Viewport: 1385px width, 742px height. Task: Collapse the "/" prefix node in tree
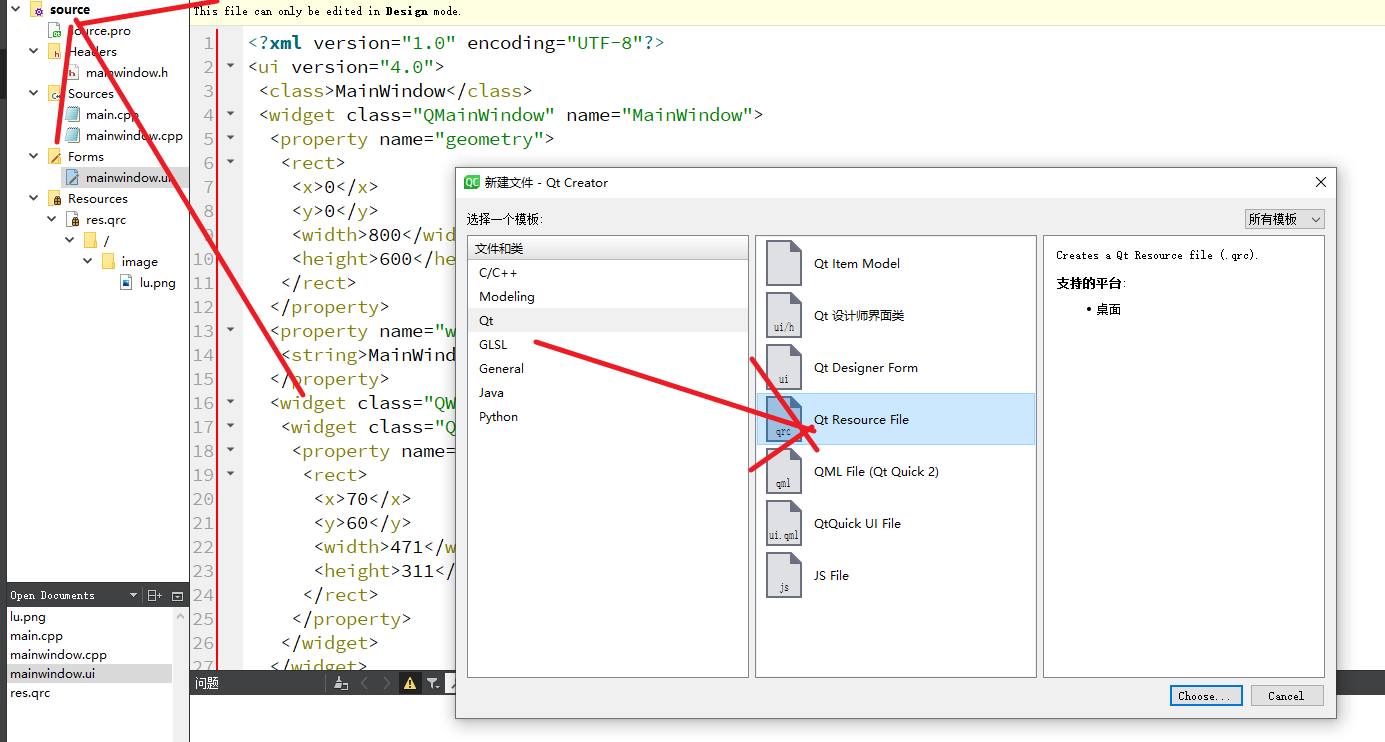pos(70,241)
